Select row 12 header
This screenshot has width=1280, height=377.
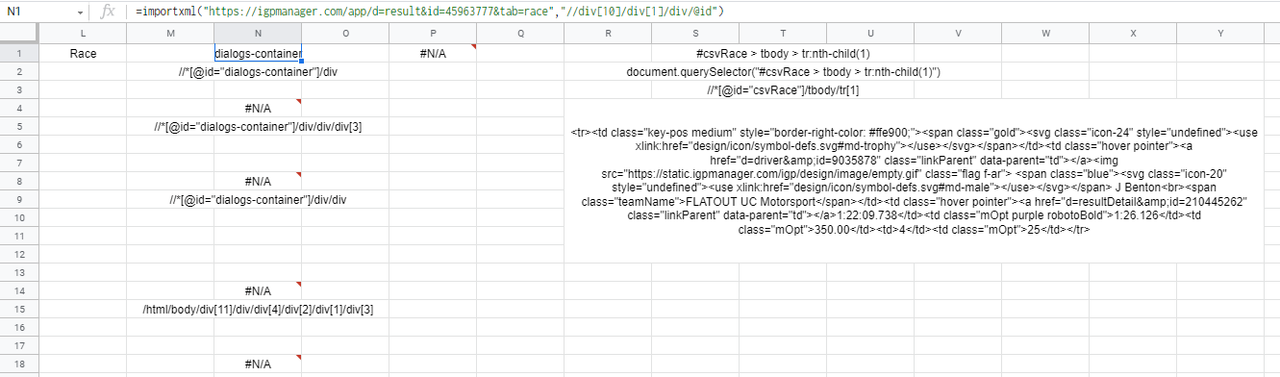[20, 254]
